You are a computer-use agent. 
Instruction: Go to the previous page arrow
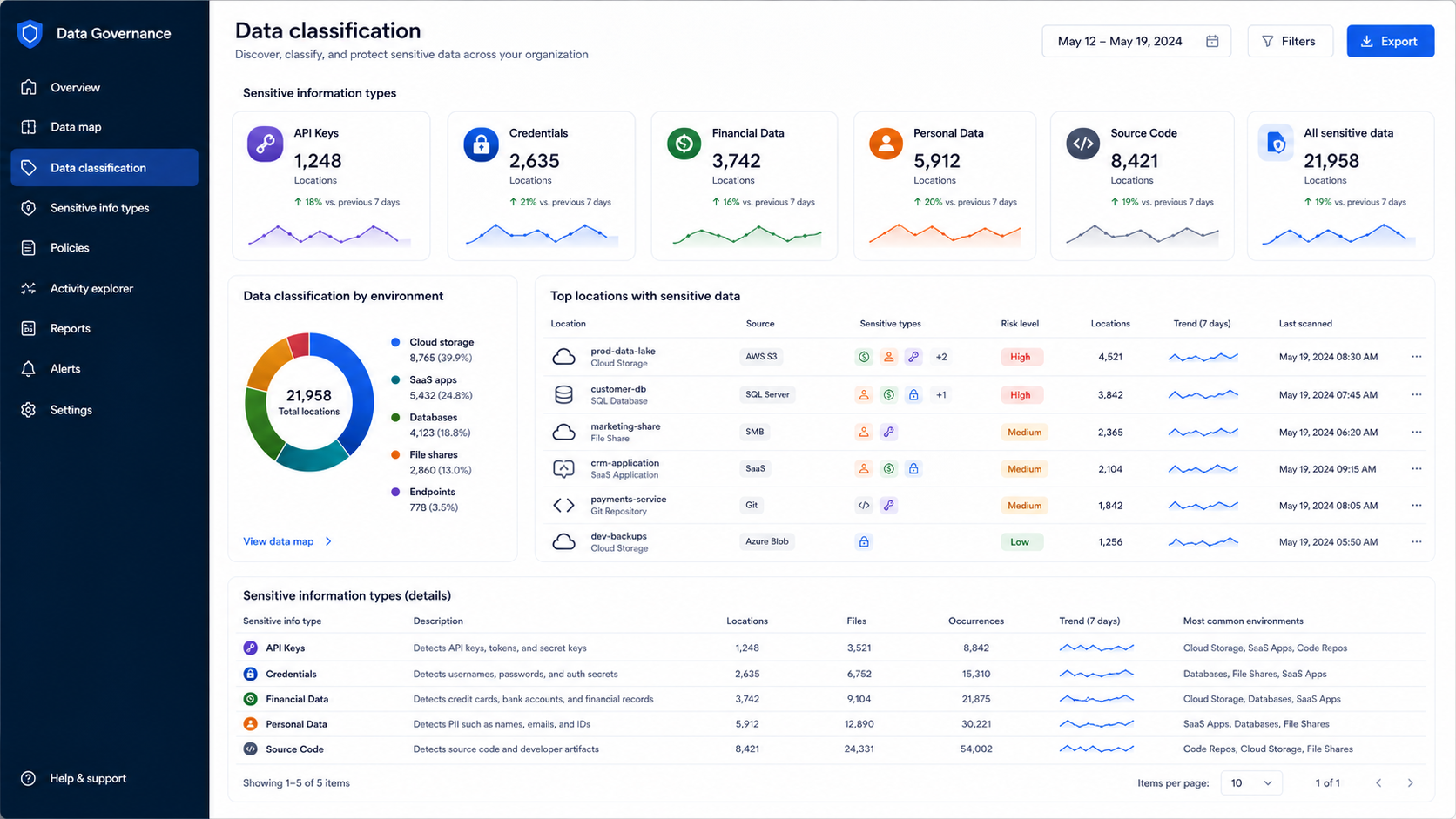tap(1378, 783)
